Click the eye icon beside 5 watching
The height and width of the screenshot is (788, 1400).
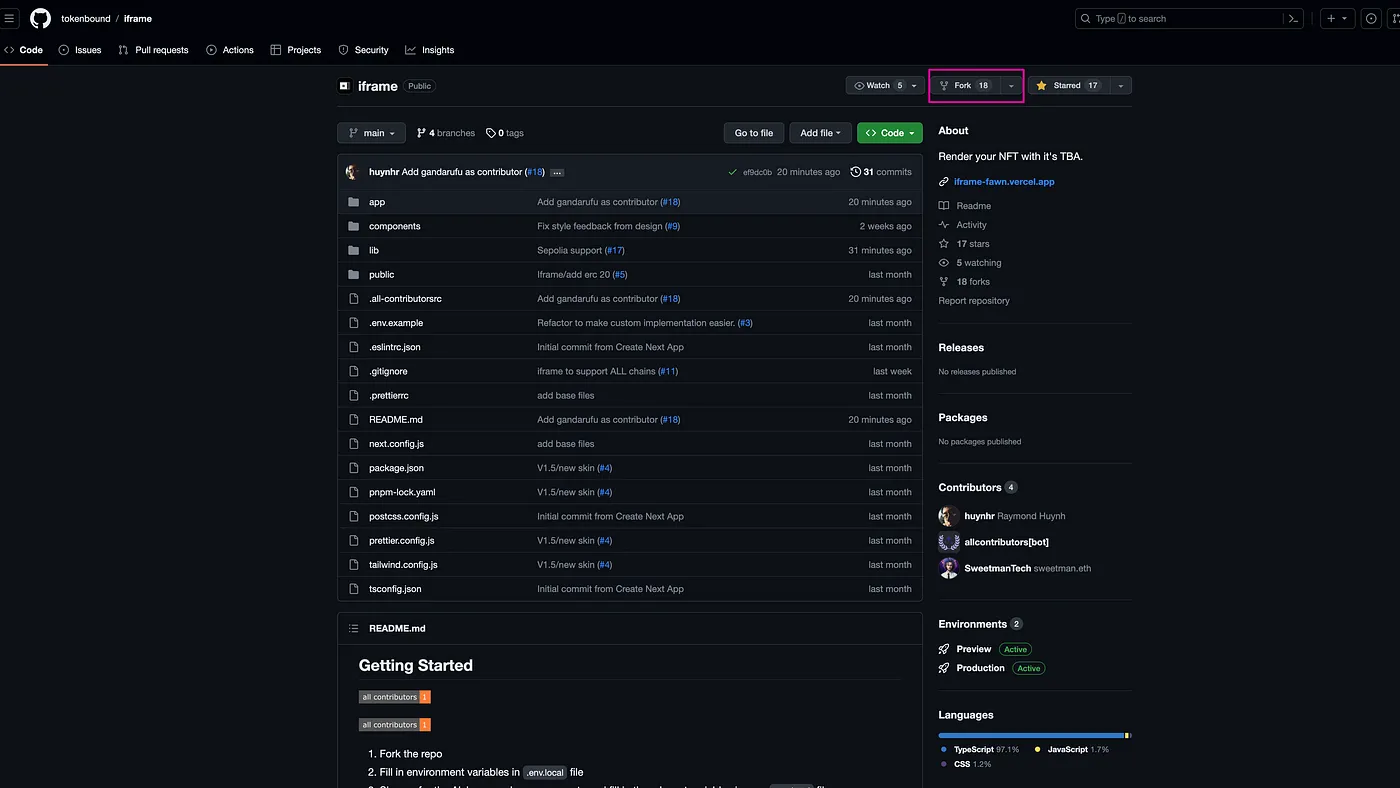pyautogui.click(x=944, y=263)
